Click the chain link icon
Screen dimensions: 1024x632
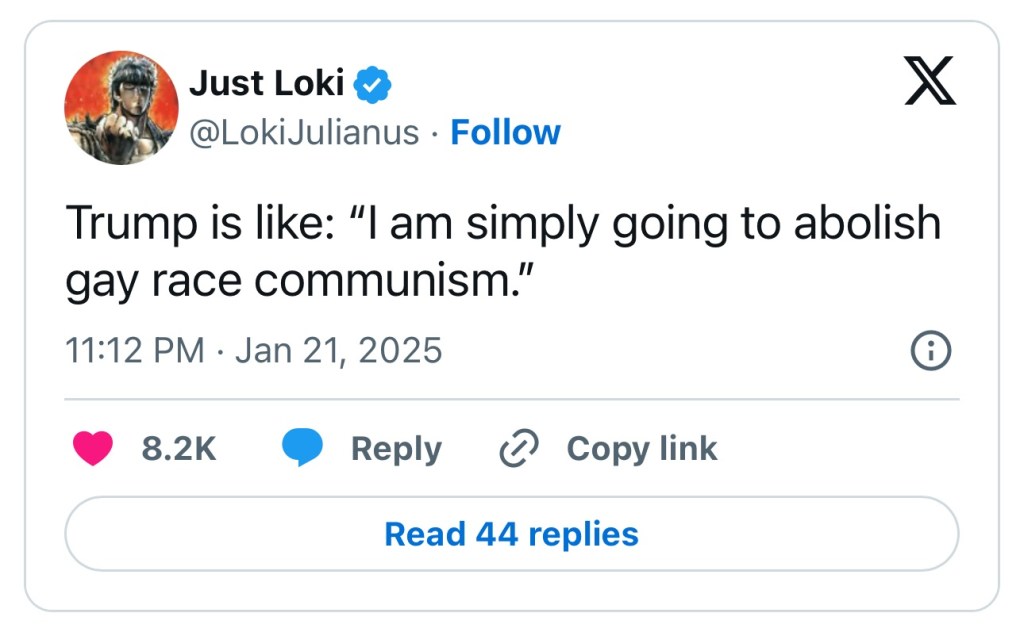519,449
